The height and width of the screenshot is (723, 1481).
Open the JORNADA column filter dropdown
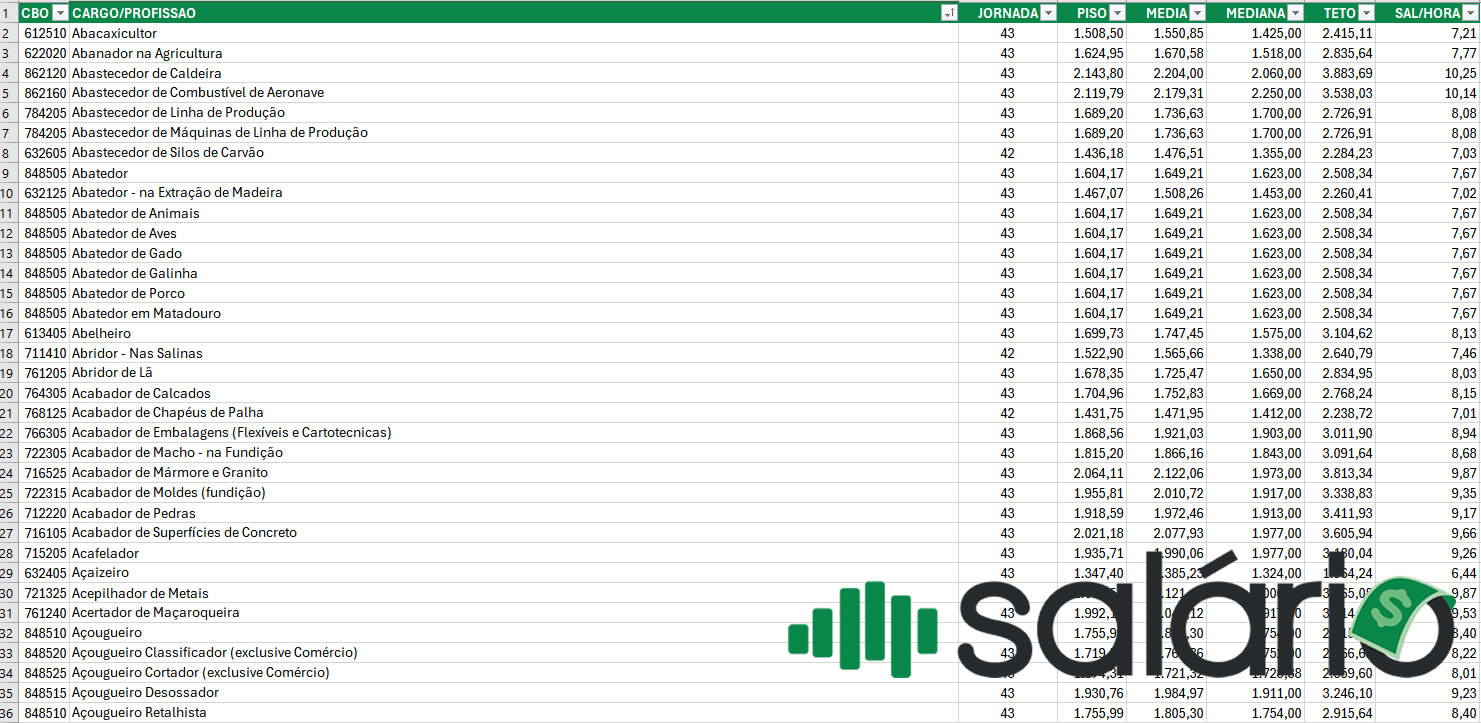click(x=1048, y=13)
